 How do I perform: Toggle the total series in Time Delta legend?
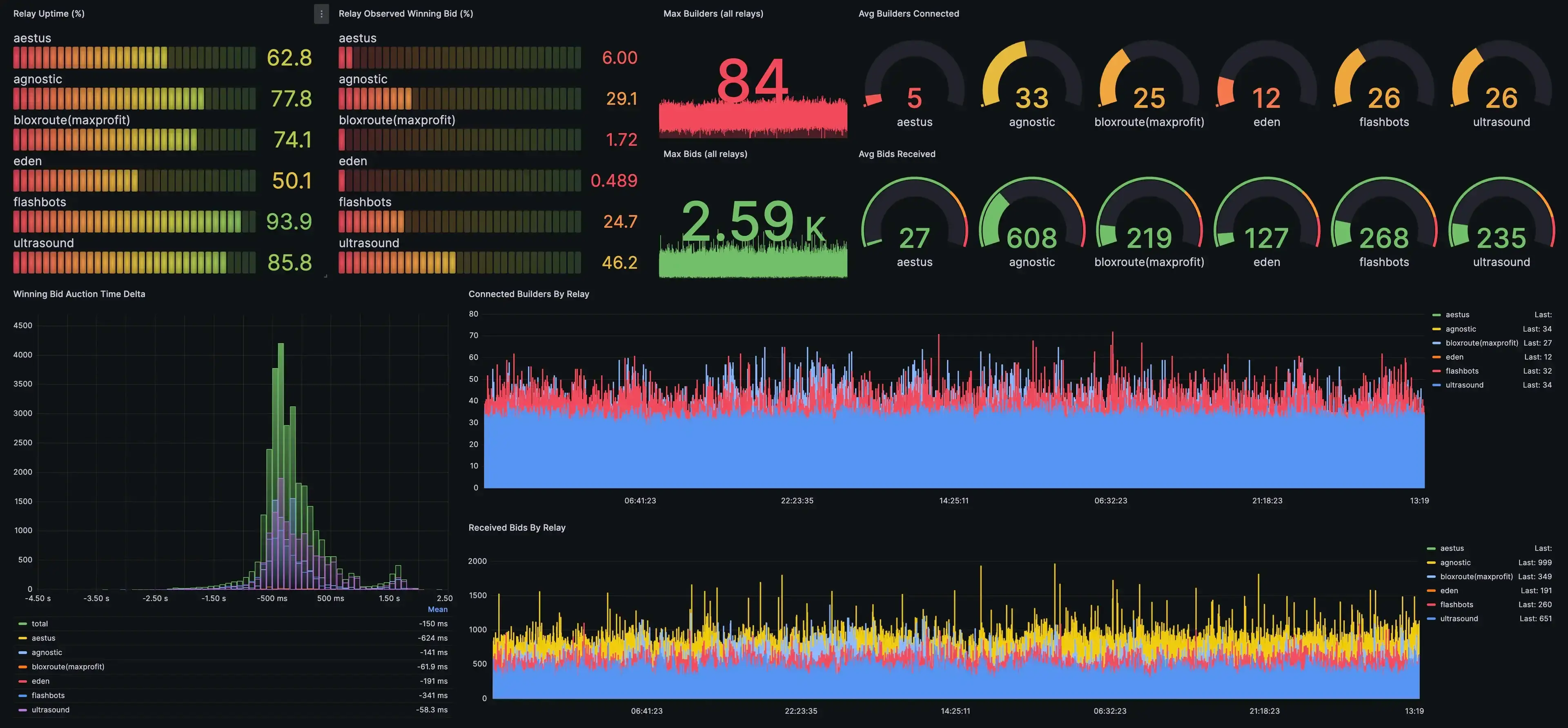point(40,624)
